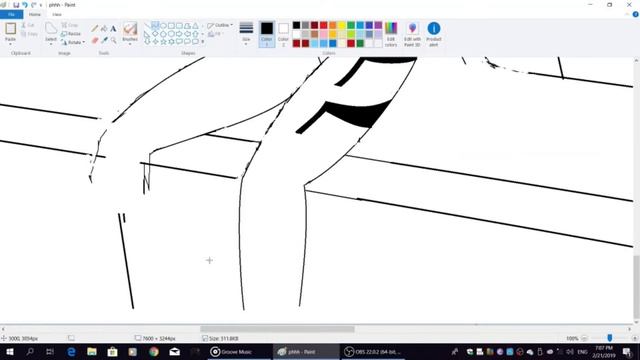Screen dimensions: 640x360
Task: Choose the Diamond shape
Action: coord(155,34)
